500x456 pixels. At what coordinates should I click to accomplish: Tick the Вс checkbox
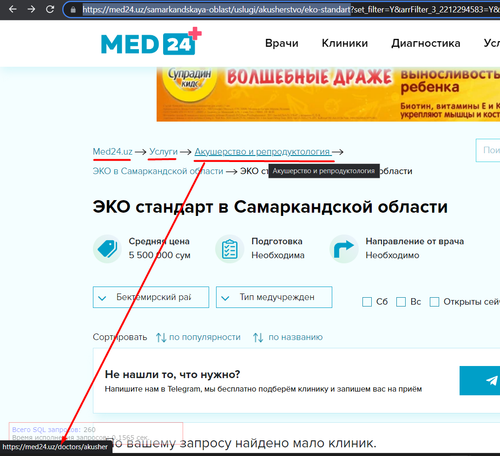click(x=401, y=302)
